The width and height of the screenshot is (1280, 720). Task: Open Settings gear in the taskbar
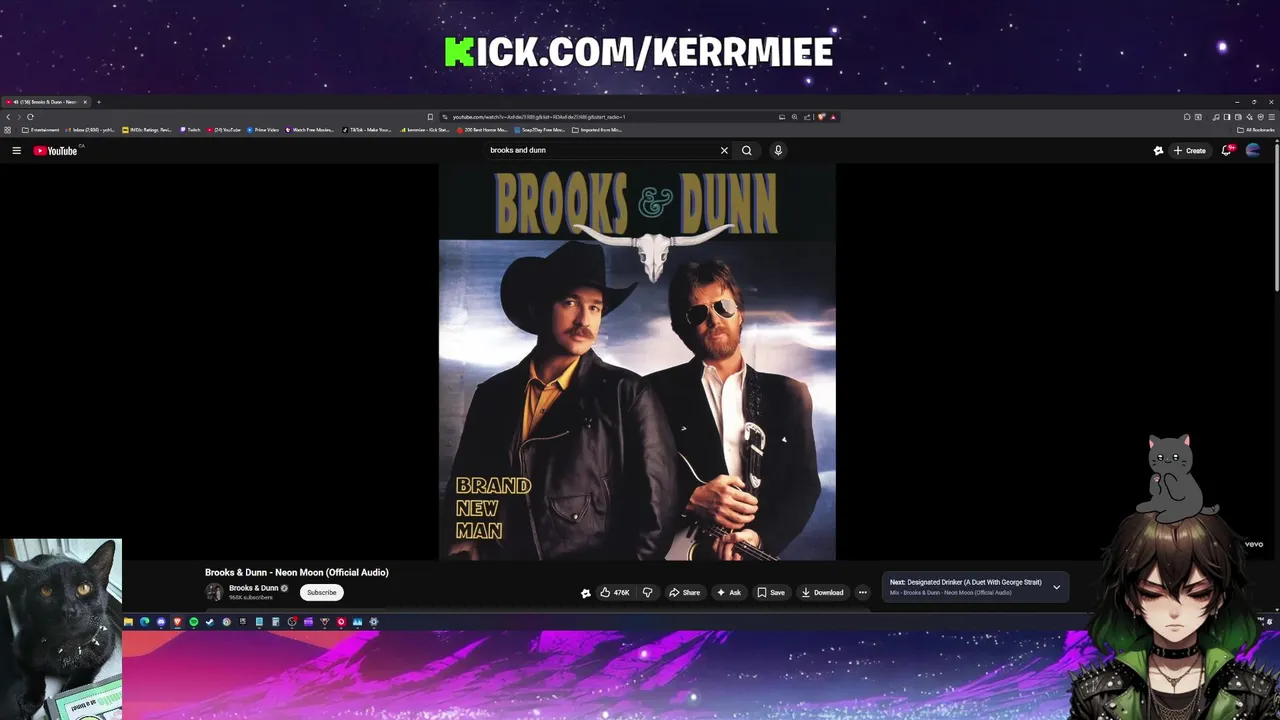pos(374,622)
